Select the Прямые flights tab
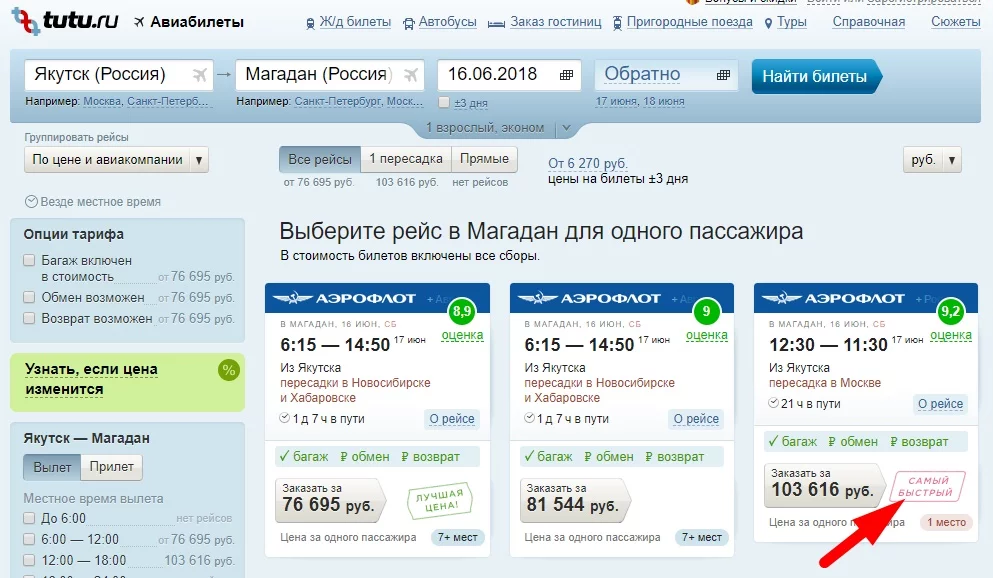 click(484, 160)
